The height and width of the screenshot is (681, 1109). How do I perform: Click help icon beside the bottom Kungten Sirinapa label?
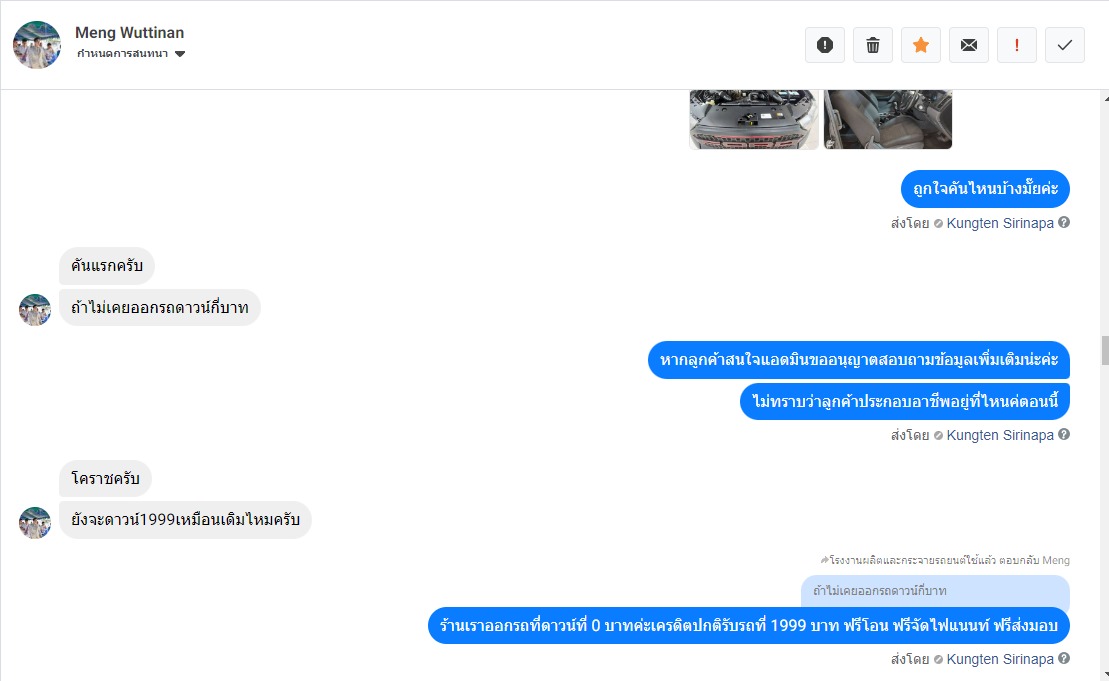(x=1064, y=658)
